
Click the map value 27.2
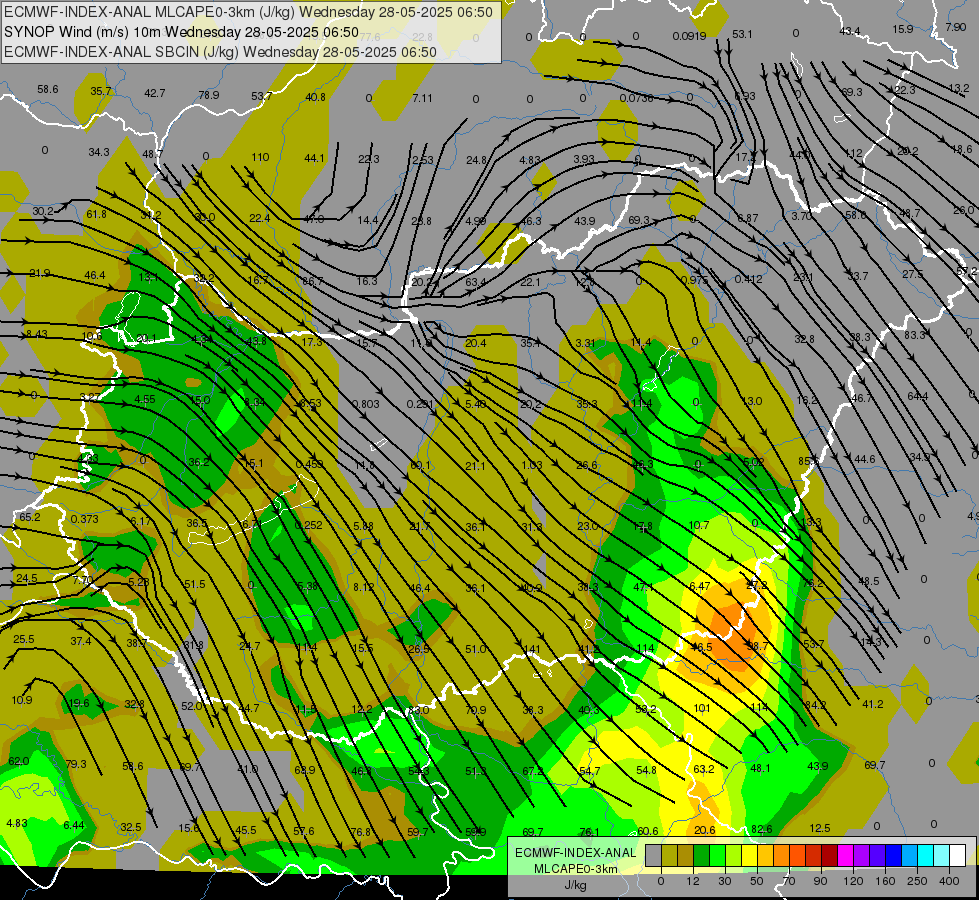757,585
